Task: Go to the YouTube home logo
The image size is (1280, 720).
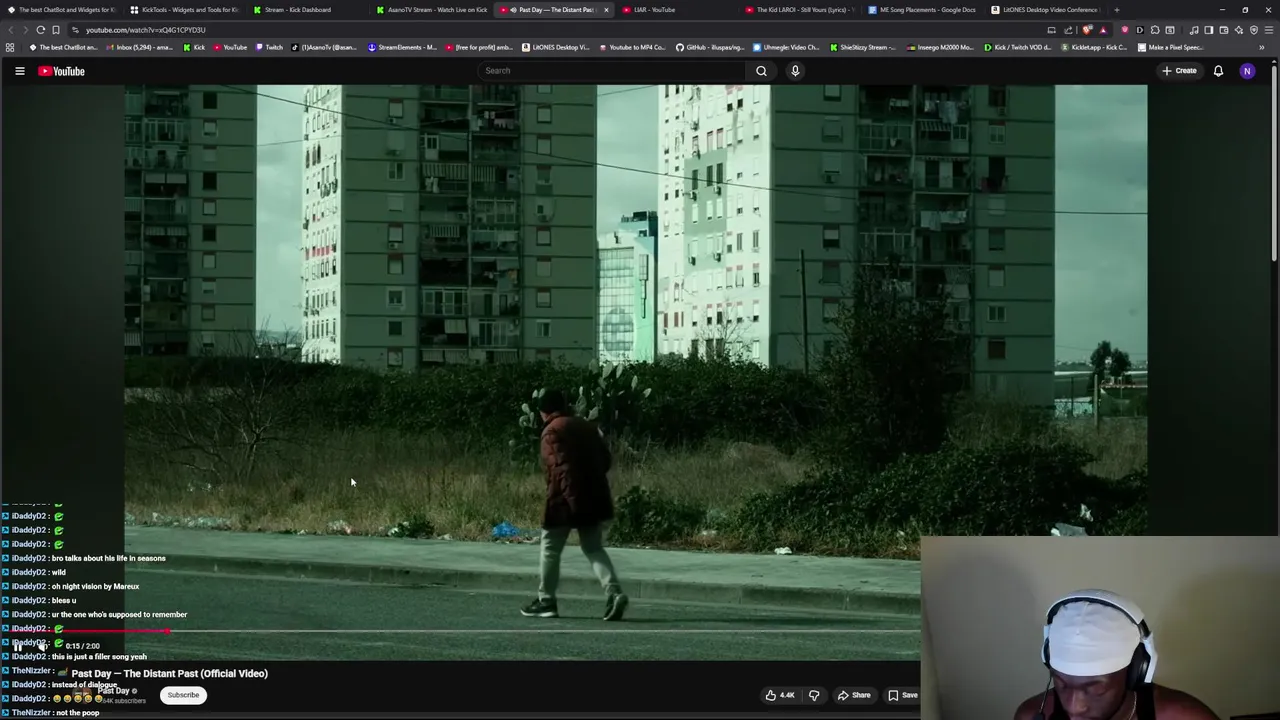Action: tap(61, 71)
